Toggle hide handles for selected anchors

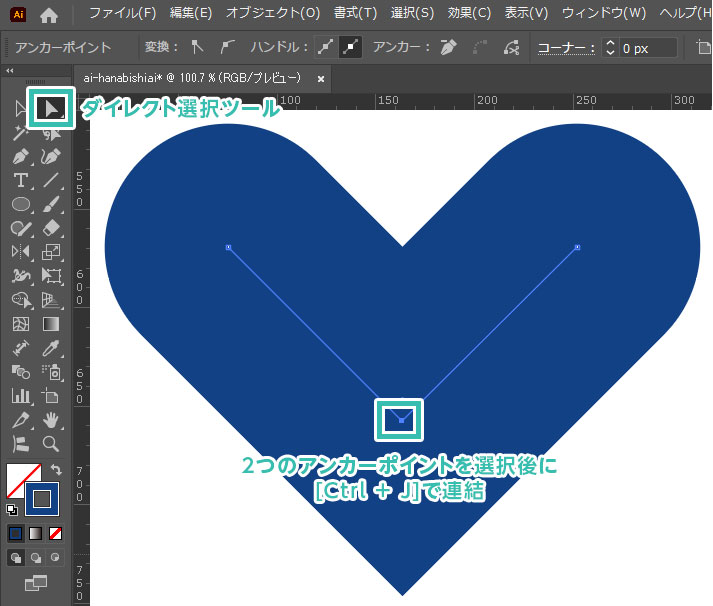[x=351, y=47]
